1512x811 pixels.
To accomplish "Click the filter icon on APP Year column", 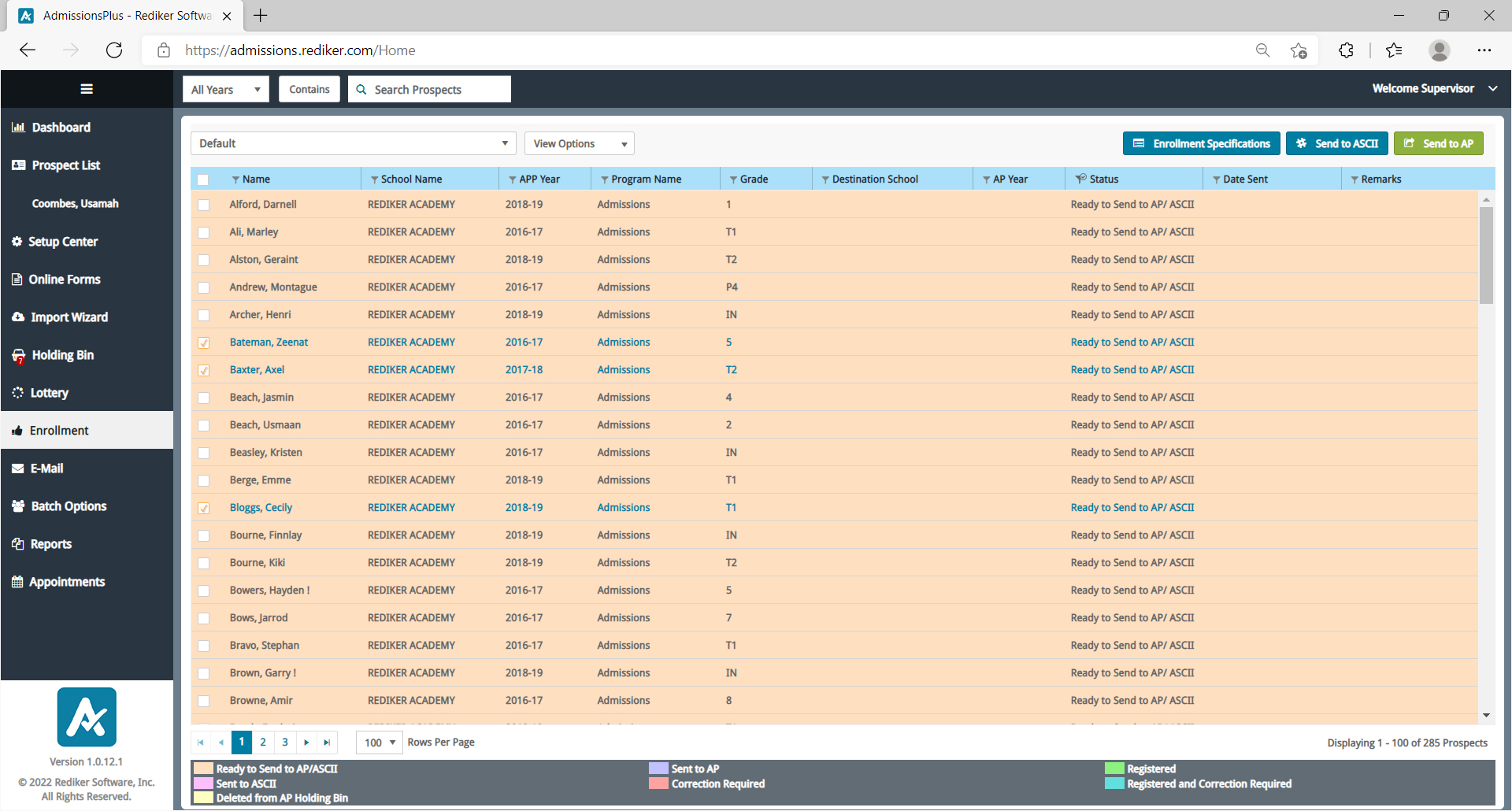I will [513, 180].
